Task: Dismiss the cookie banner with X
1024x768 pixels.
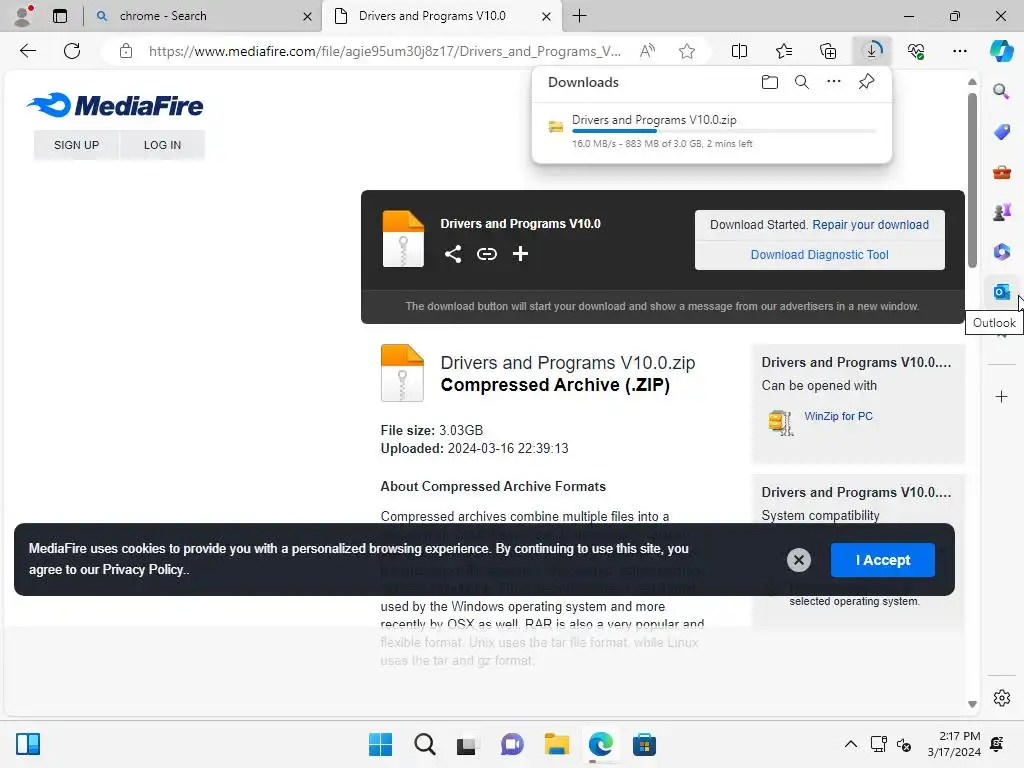Action: [x=799, y=560]
